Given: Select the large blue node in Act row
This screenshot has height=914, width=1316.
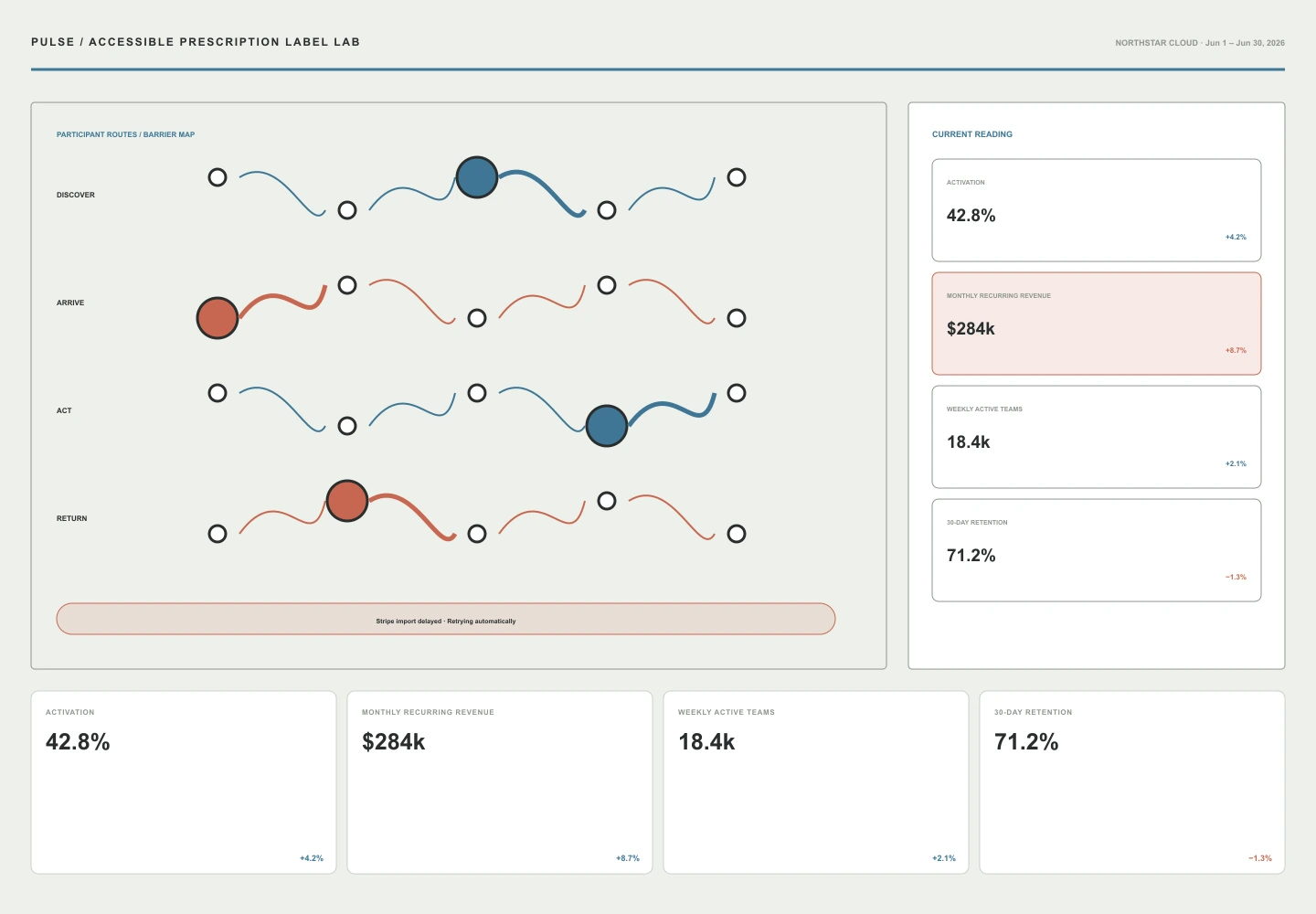Looking at the screenshot, I should point(607,426).
